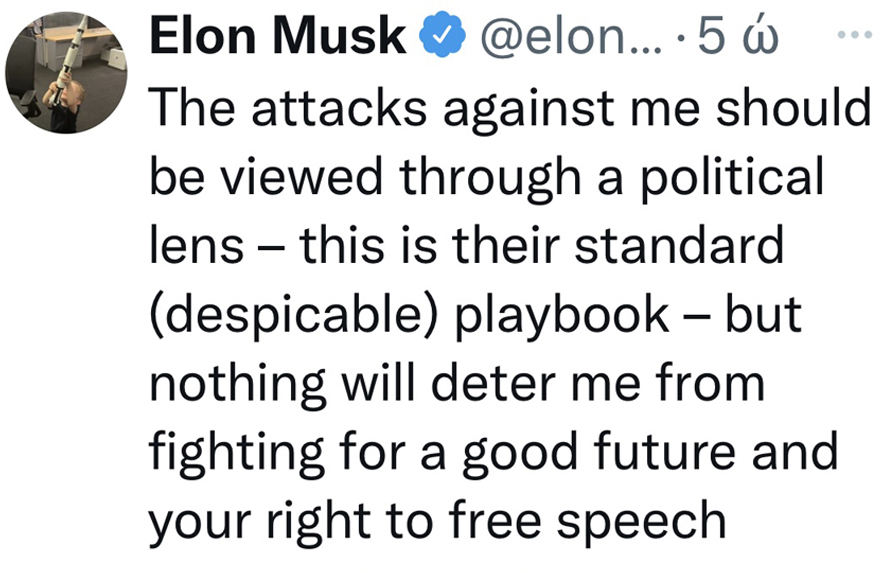The image size is (891, 573).
Task: Click the blue verified badge icon
Action: (443, 36)
